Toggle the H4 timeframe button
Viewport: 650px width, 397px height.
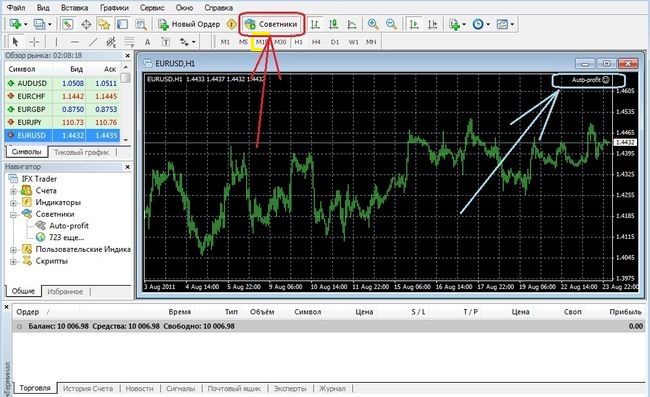[316, 42]
